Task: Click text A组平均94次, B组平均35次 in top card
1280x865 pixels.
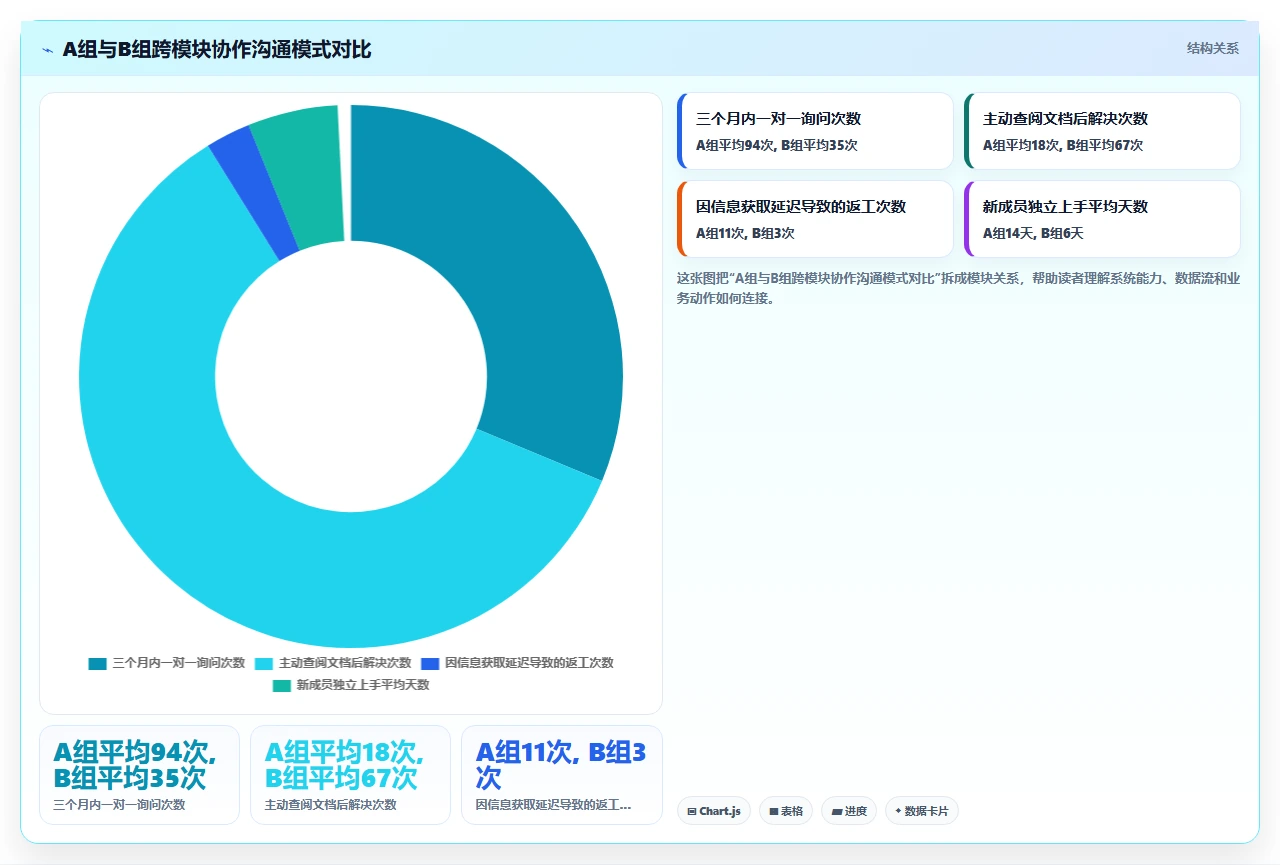Action: 777,145
